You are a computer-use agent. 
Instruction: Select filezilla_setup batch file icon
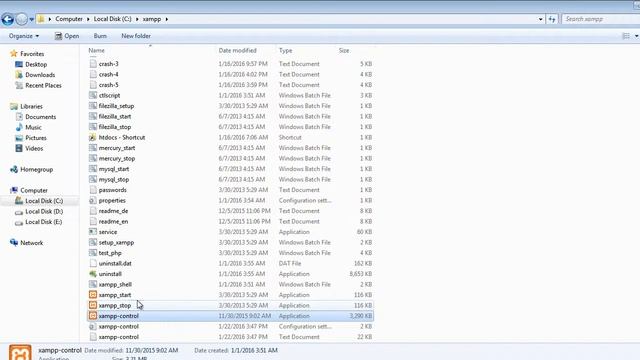(93, 106)
